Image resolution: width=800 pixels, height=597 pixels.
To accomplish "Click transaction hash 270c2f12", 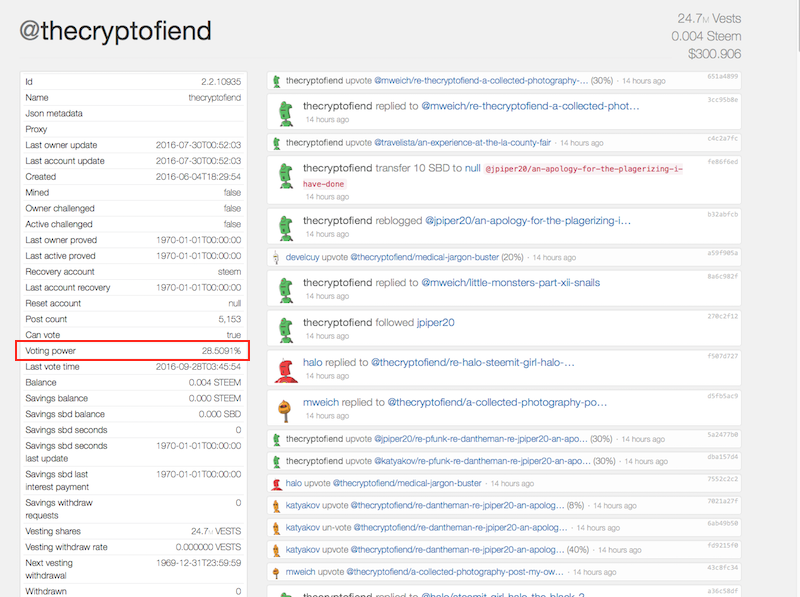I will click(722, 316).
